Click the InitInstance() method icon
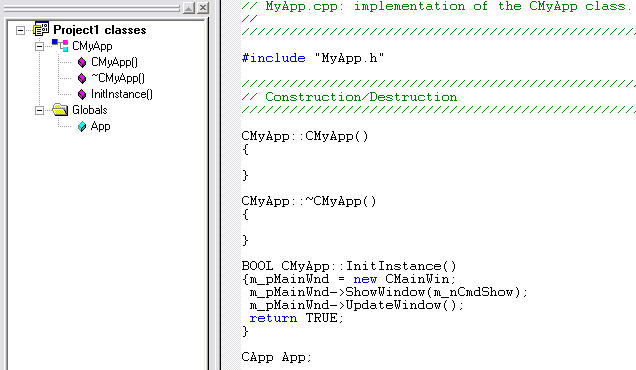636x370 pixels. click(x=82, y=94)
